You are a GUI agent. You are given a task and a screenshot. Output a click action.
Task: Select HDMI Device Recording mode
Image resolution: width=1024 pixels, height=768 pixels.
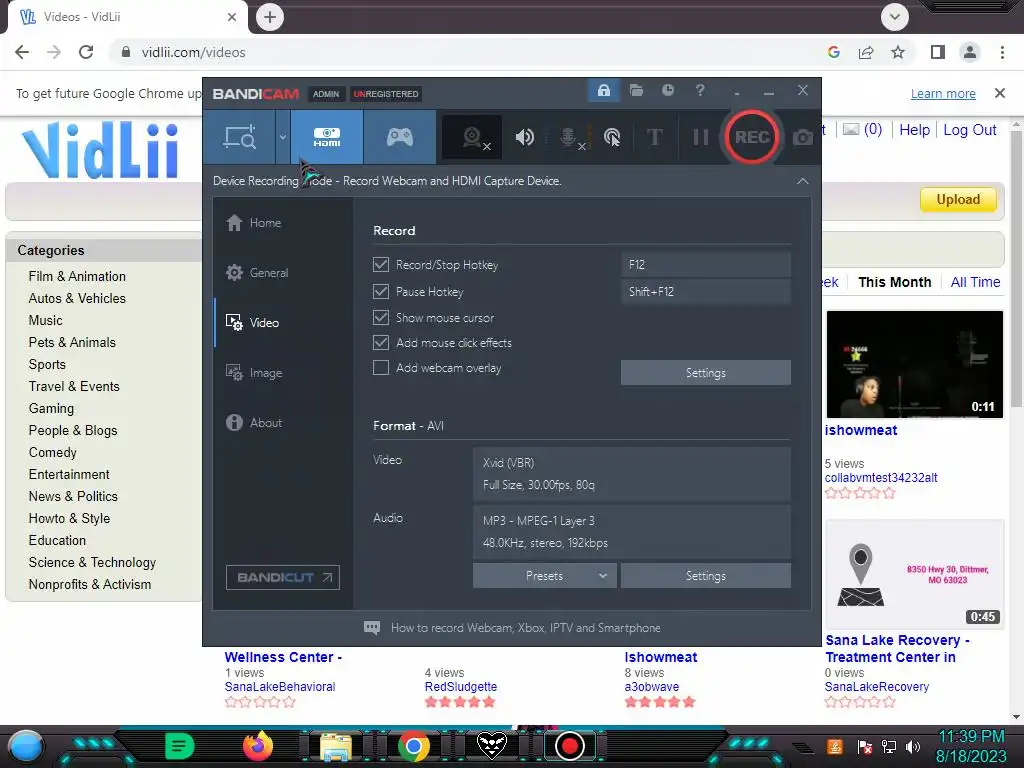click(327, 137)
